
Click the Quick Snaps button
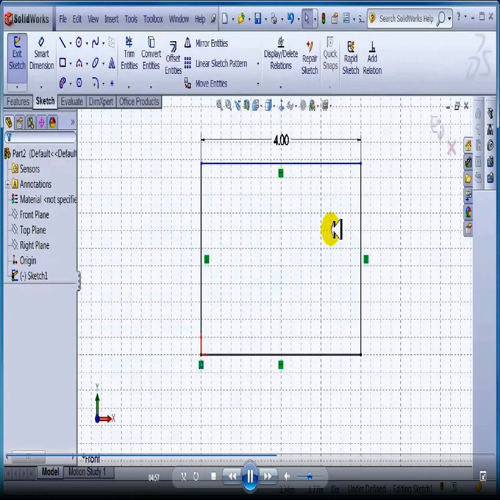[330, 53]
